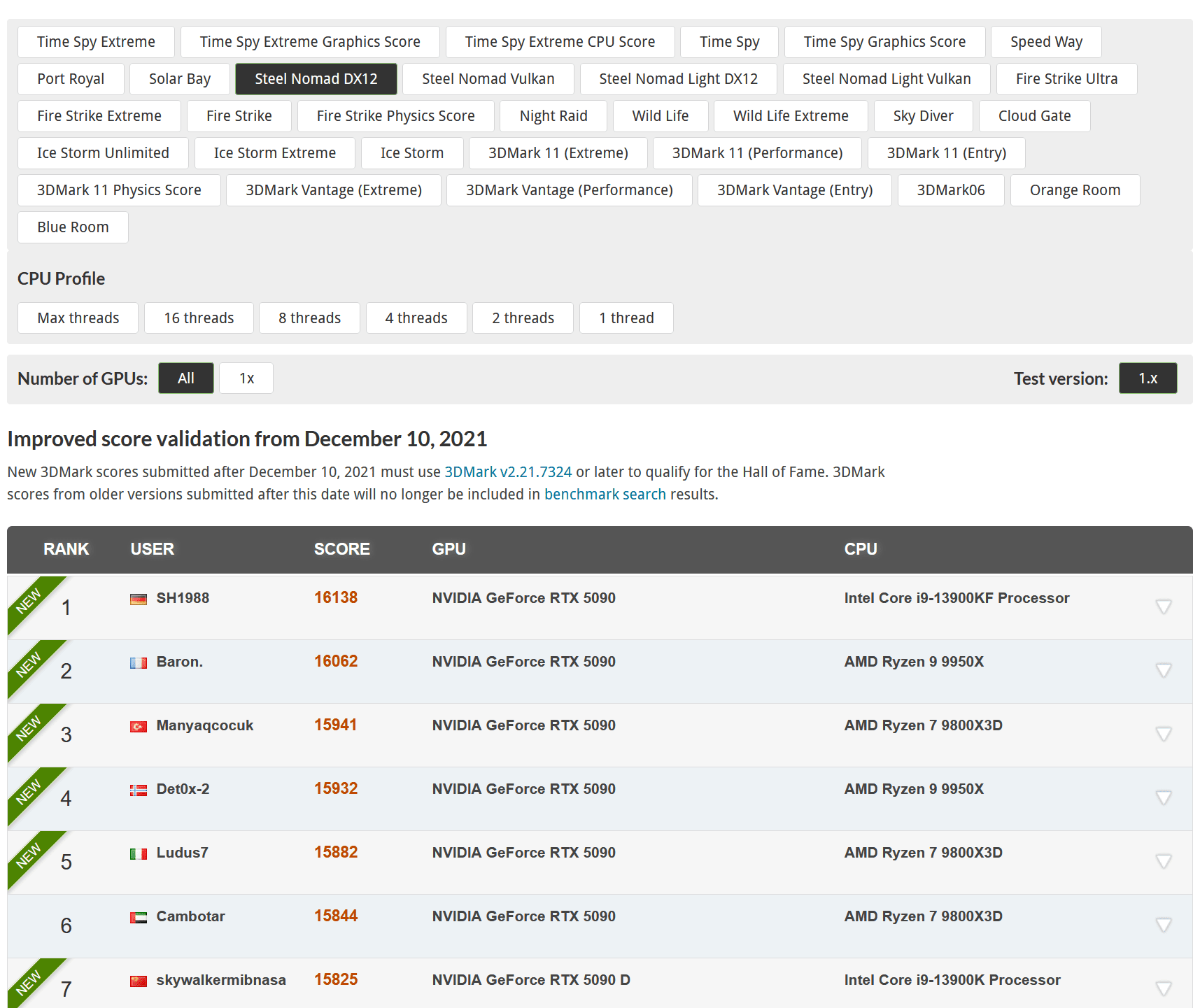Click the Germany flag icon beside SH1988

pos(139,599)
